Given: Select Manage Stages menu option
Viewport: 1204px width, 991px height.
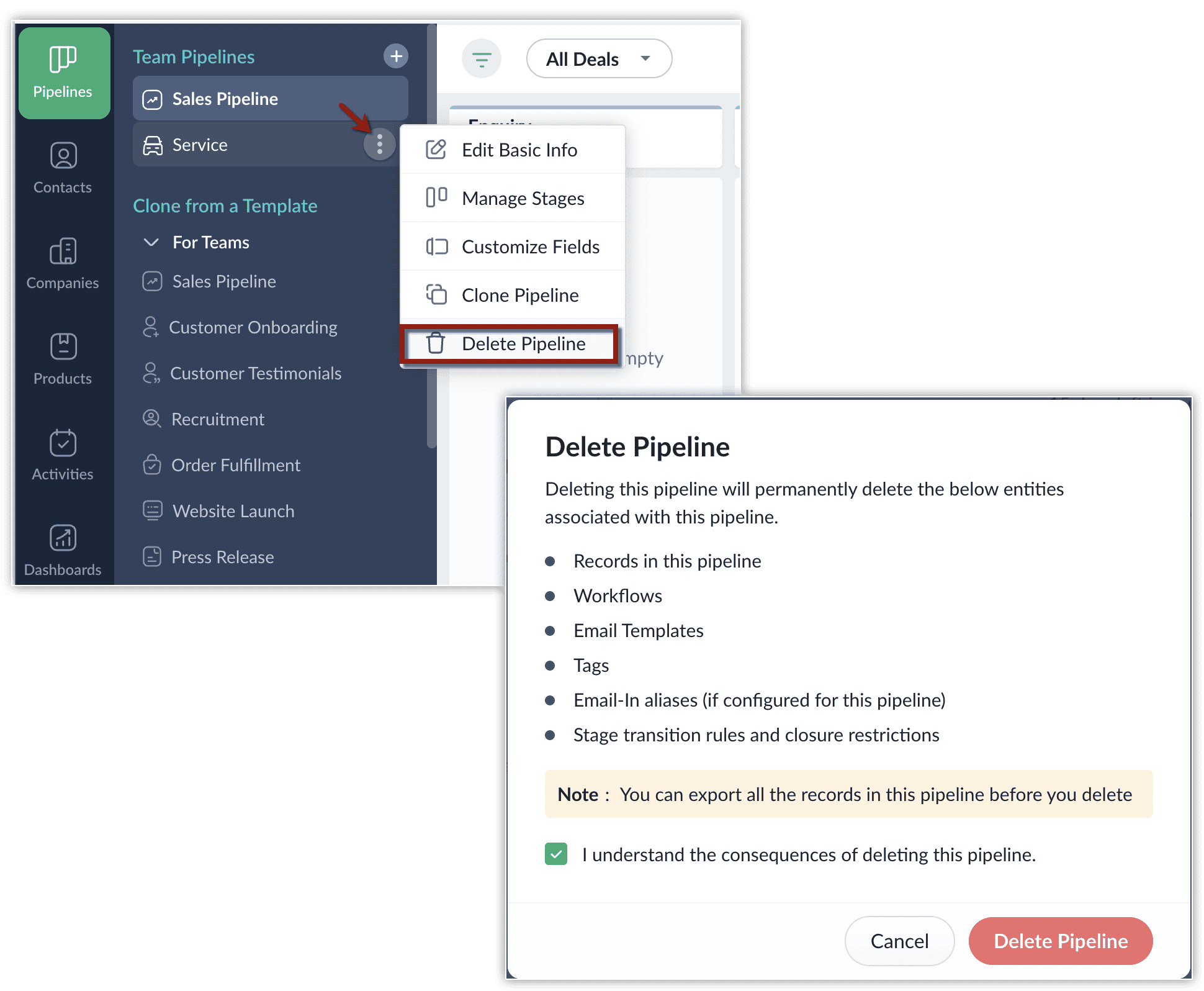Looking at the screenshot, I should [513, 198].
